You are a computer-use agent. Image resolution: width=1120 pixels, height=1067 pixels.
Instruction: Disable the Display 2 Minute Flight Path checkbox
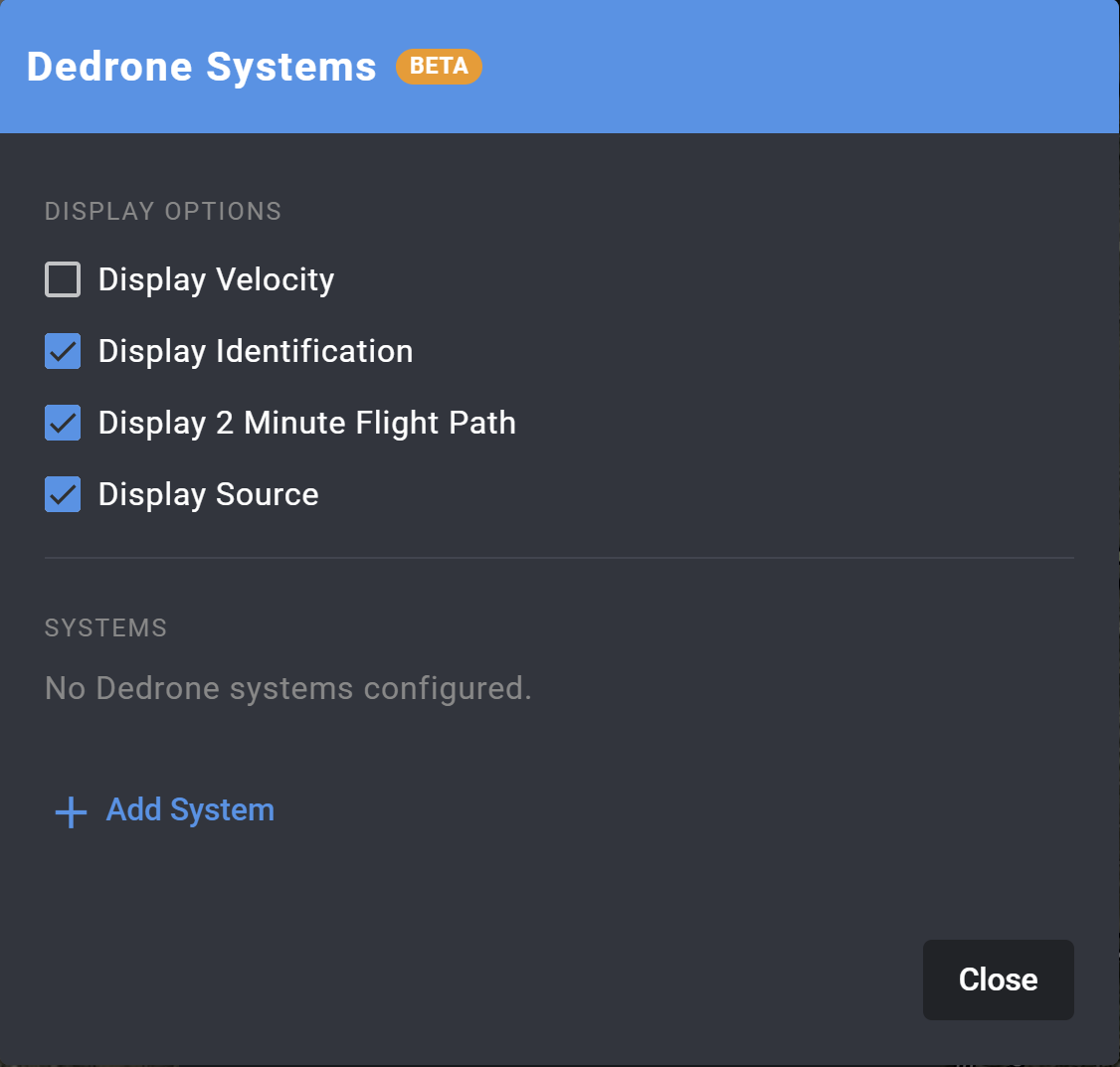click(x=63, y=423)
